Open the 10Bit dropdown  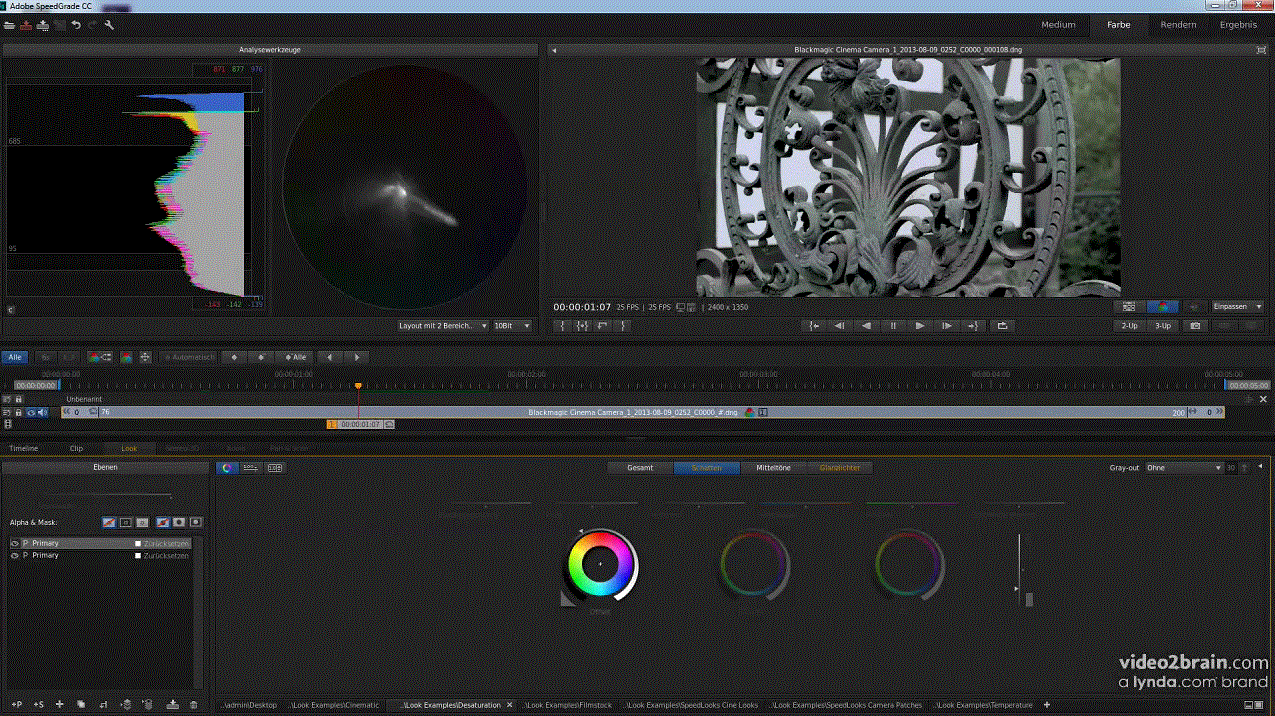[x=511, y=326]
